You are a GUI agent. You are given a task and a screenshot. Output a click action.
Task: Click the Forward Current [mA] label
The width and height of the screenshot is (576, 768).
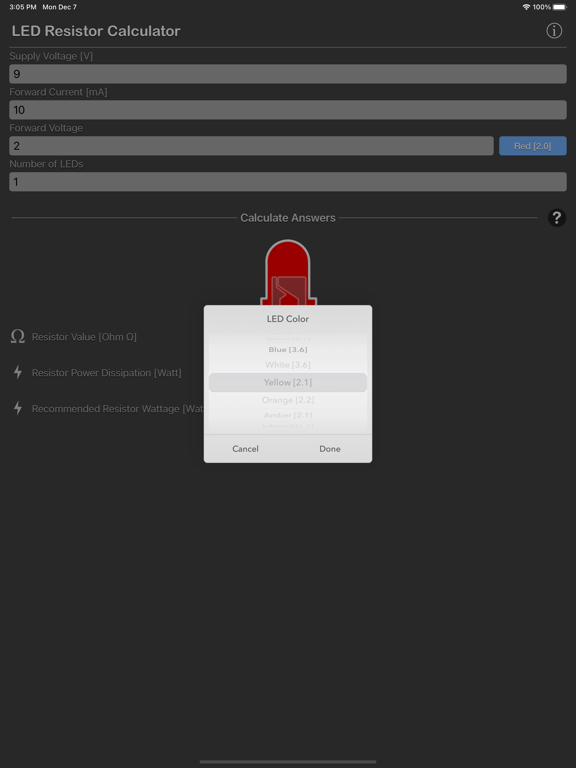pyautogui.click(x=58, y=92)
